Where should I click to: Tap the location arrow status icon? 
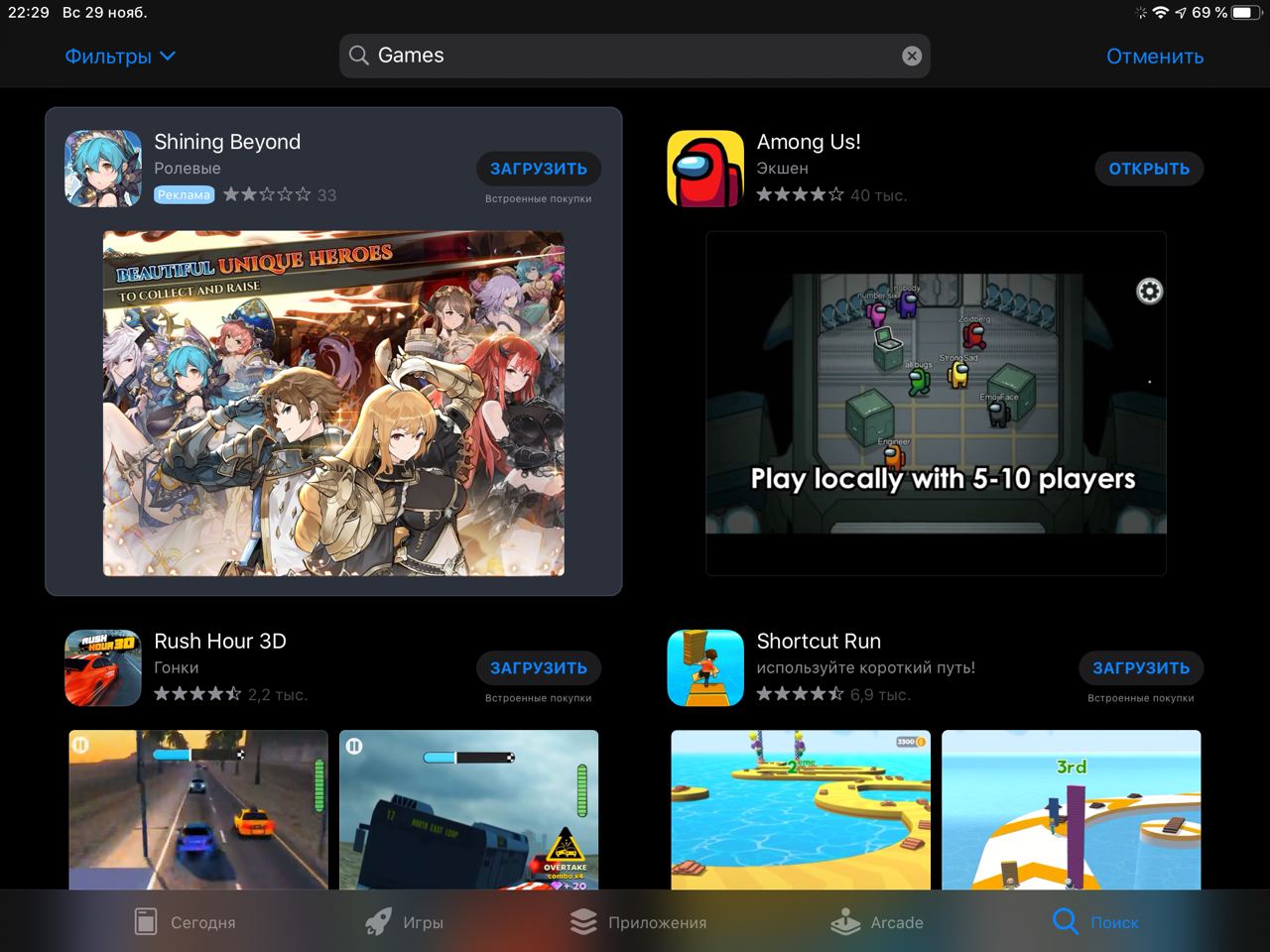1181,12
